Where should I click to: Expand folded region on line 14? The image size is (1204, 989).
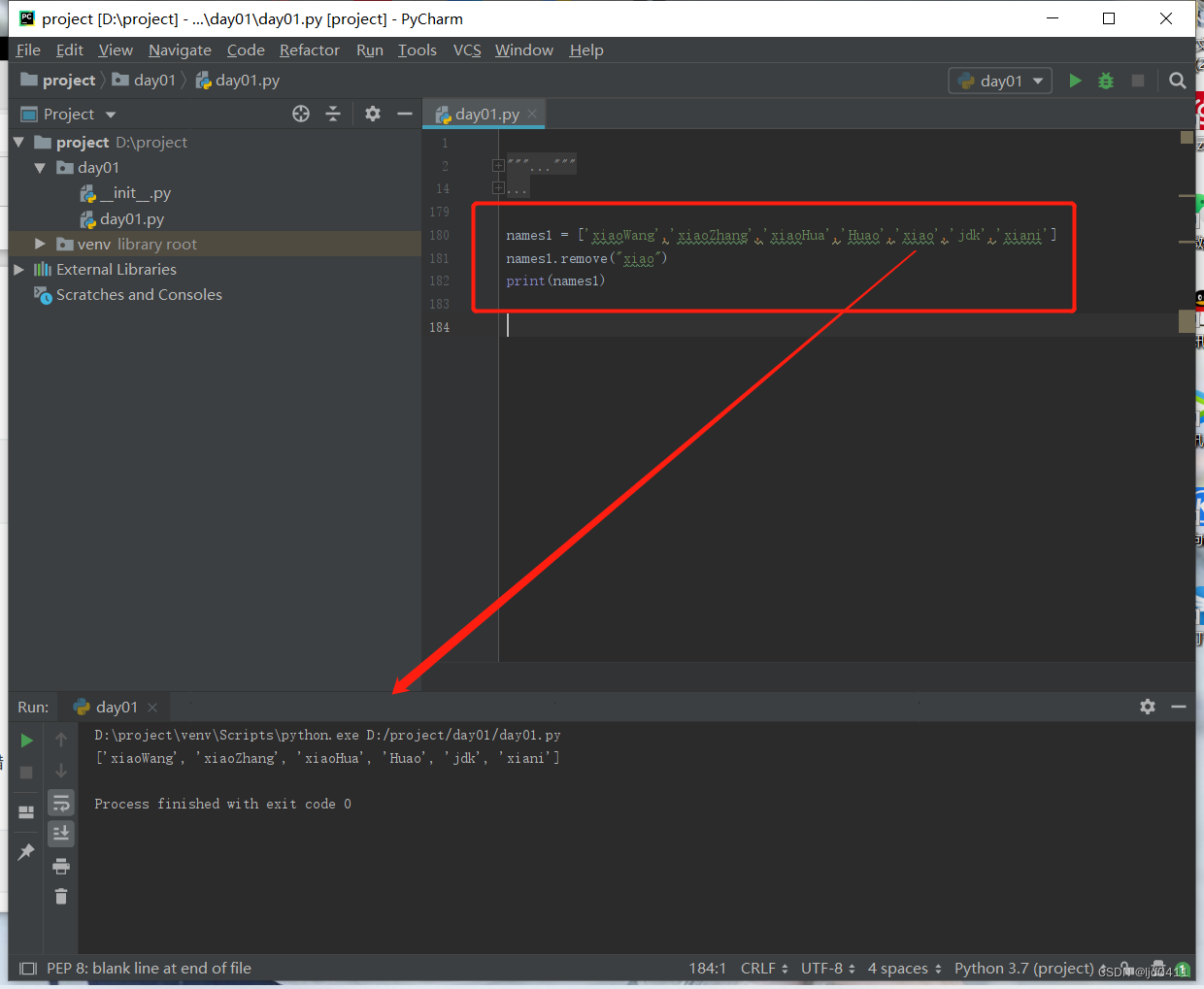click(498, 188)
